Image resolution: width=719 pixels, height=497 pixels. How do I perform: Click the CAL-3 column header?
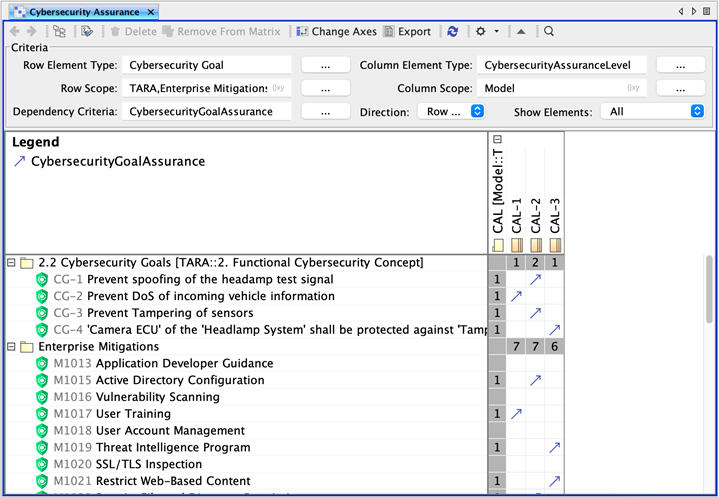click(x=554, y=225)
